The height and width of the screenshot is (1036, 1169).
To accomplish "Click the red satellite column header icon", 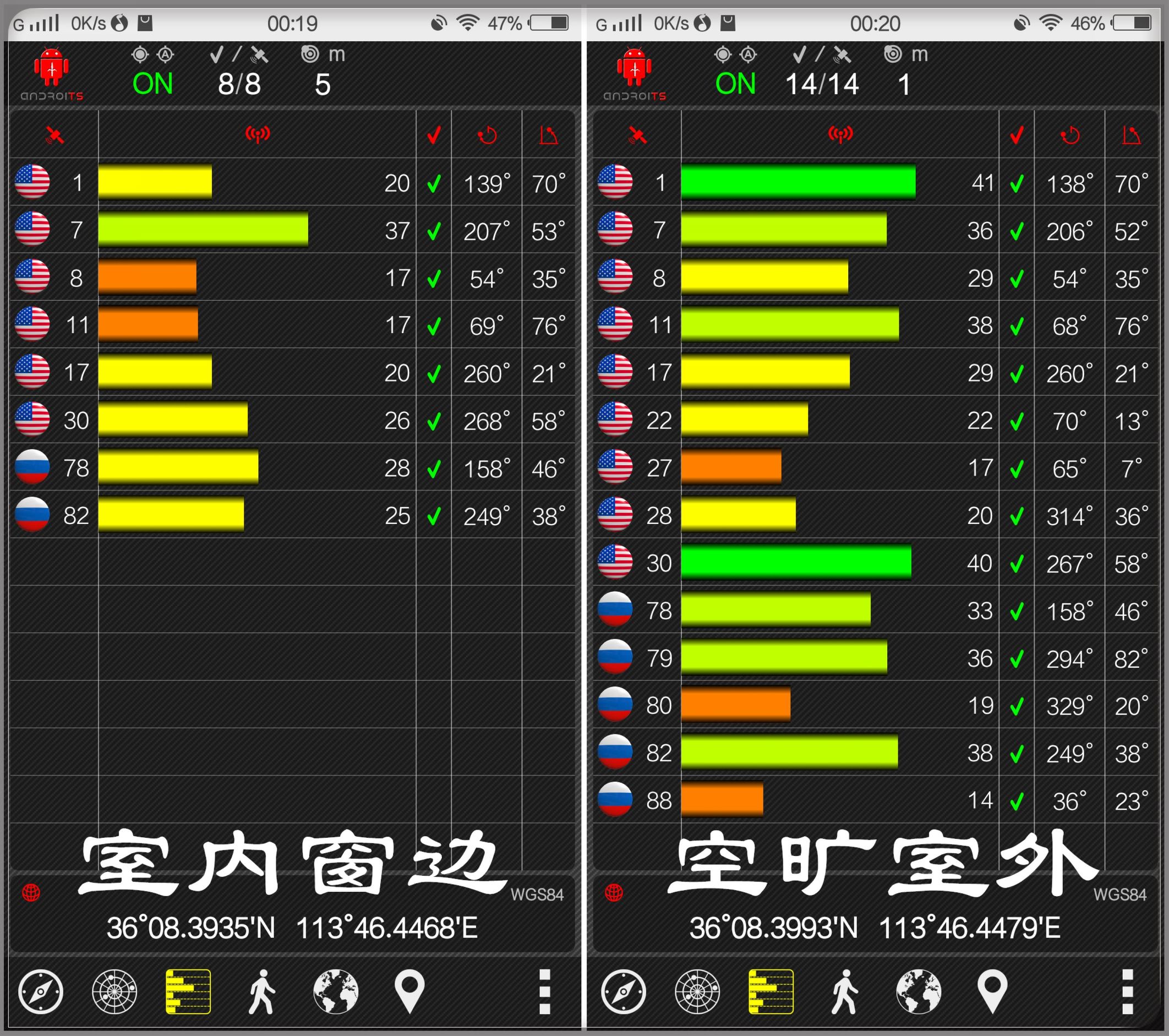I will coord(54,134).
